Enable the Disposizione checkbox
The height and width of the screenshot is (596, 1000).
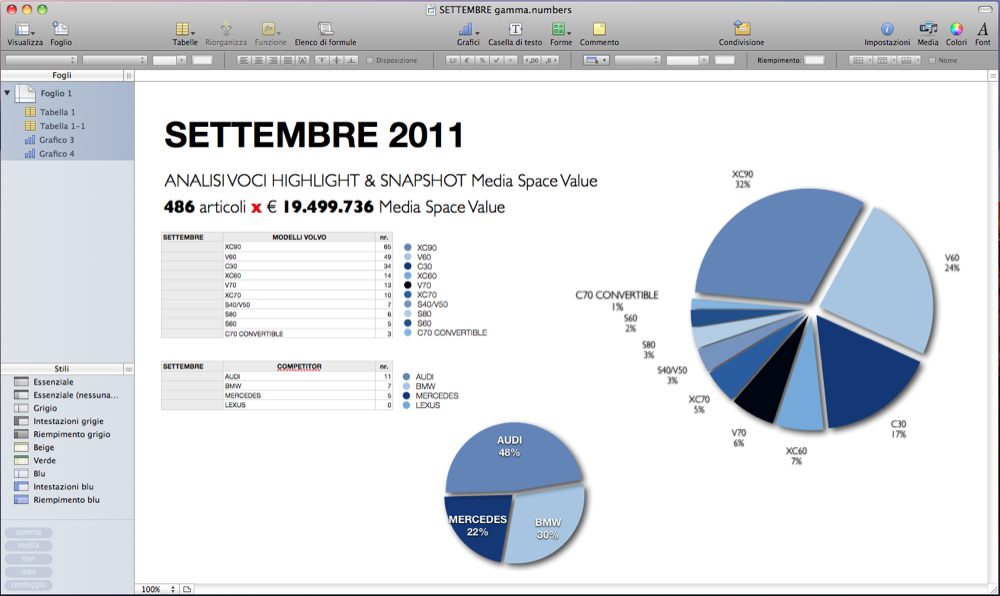point(371,61)
